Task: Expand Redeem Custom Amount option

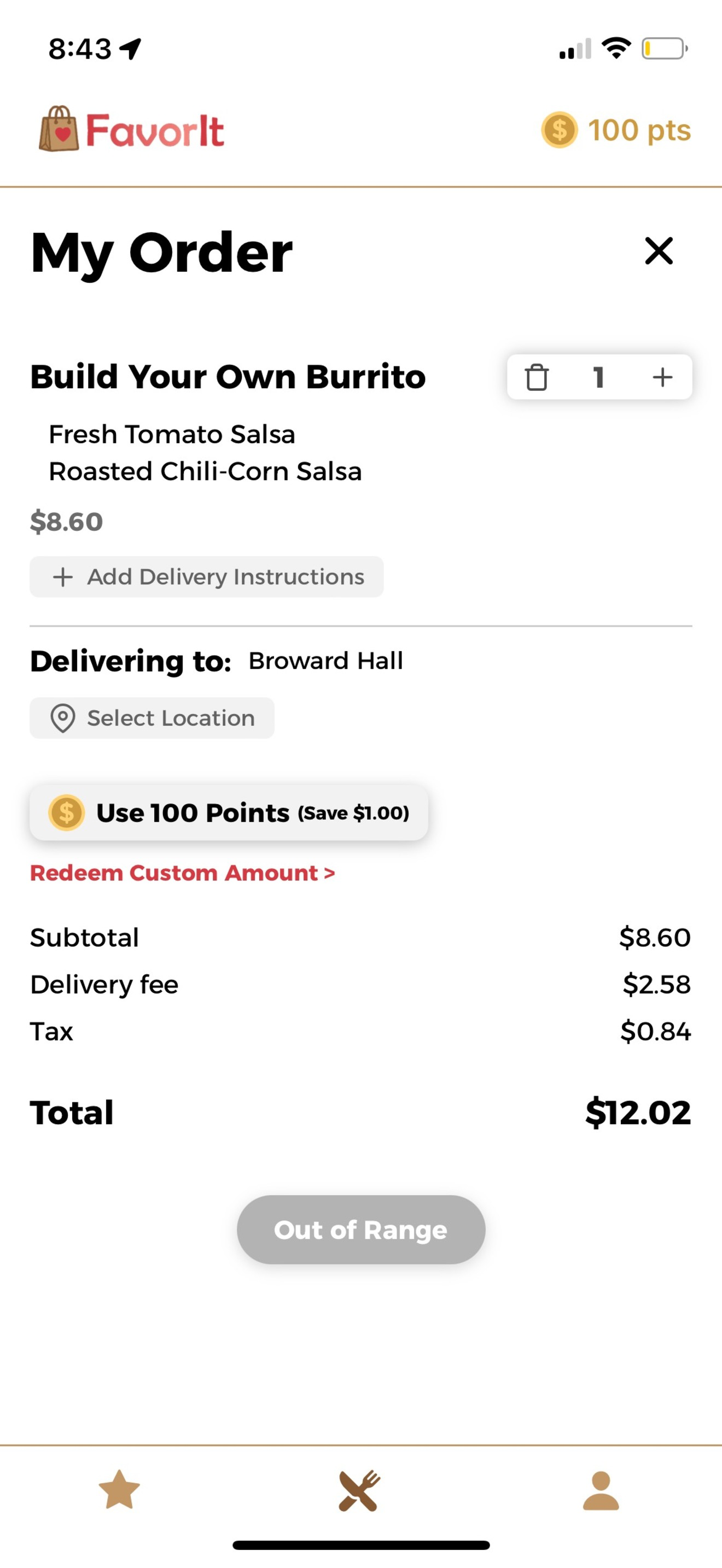Action: click(x=183, y=873)
